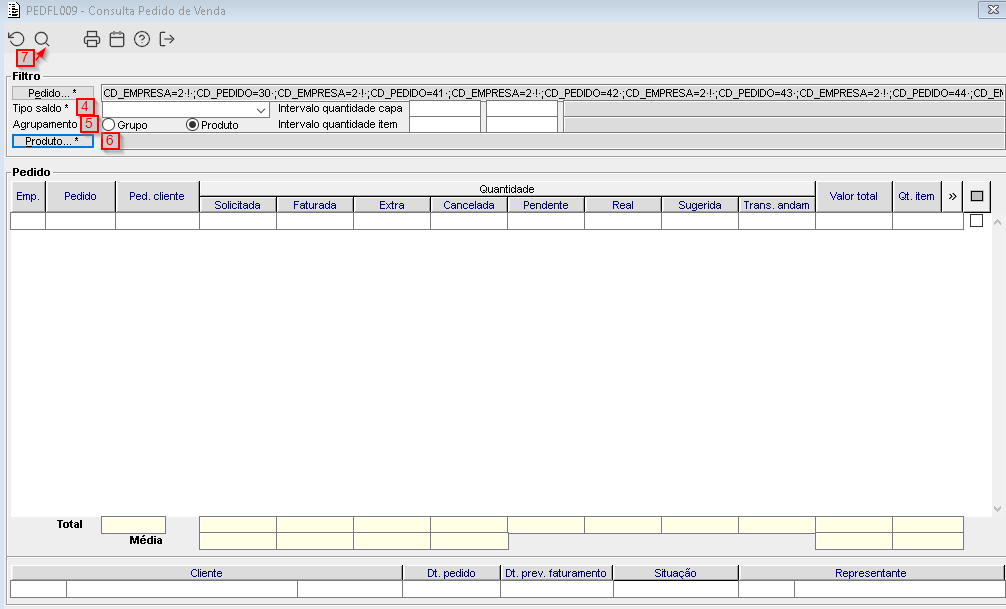Tick the first row checkbox in grid

[976, 221]
